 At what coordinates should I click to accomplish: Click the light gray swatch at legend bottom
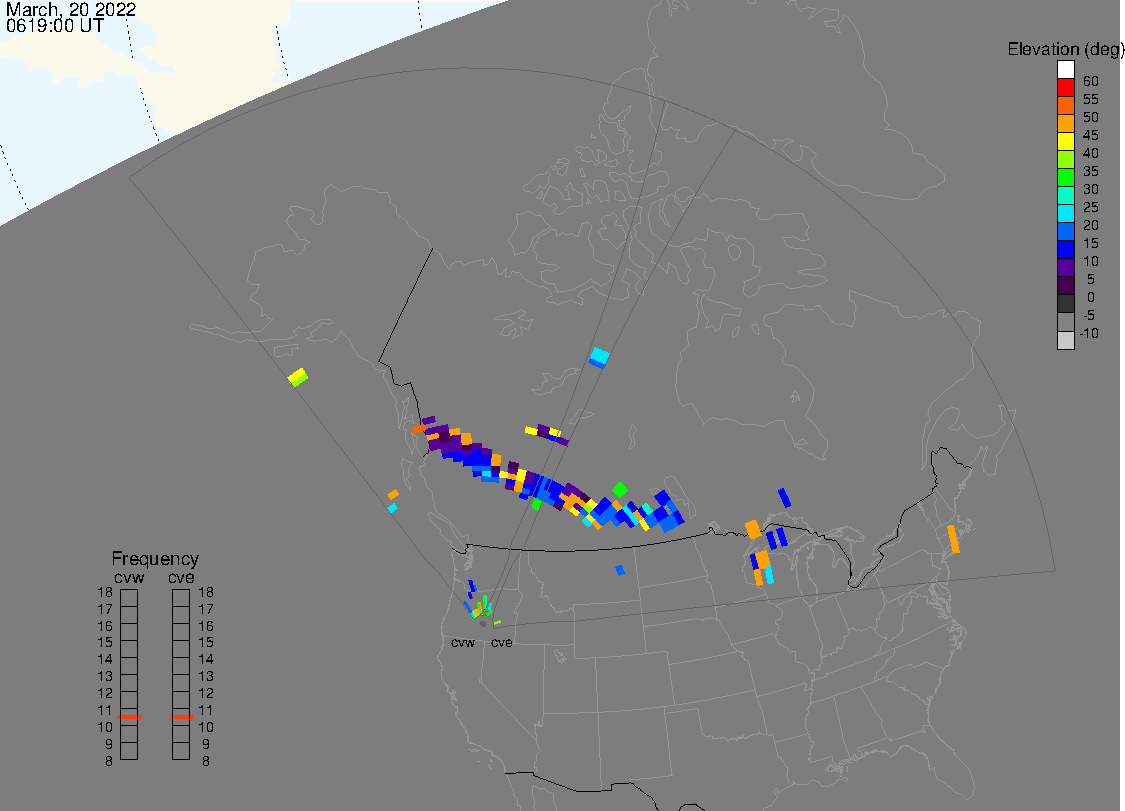pyautogui.click(x=1066, y=340)
